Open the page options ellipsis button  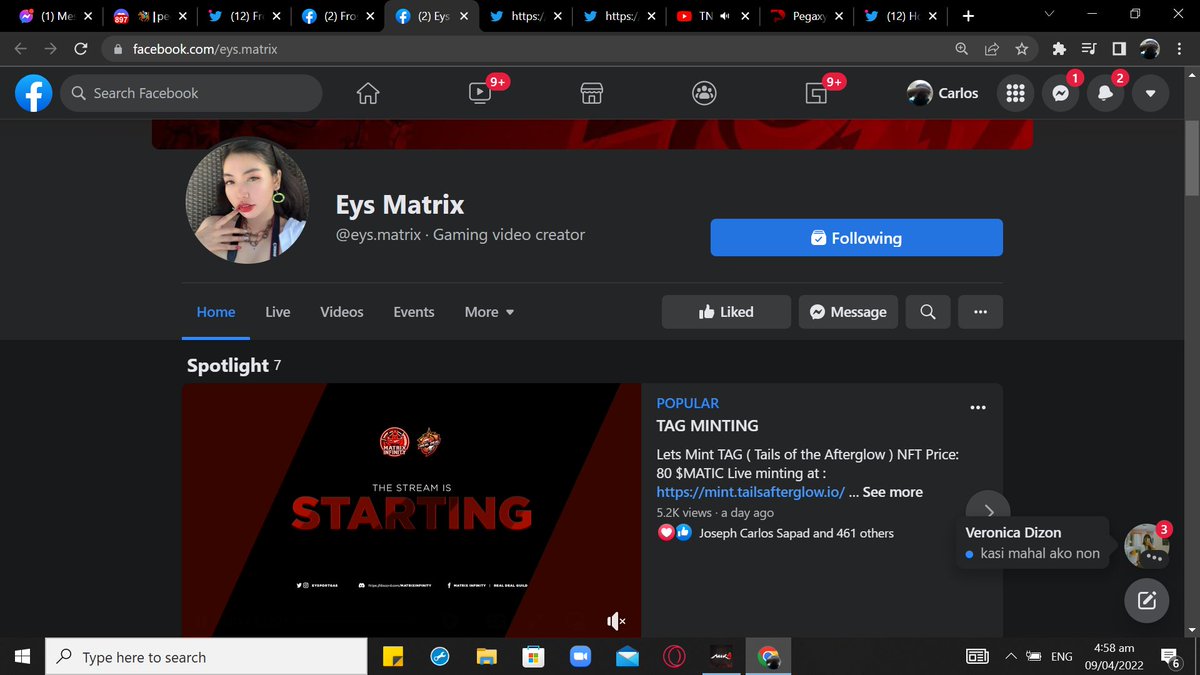click(x=980, y=312)
